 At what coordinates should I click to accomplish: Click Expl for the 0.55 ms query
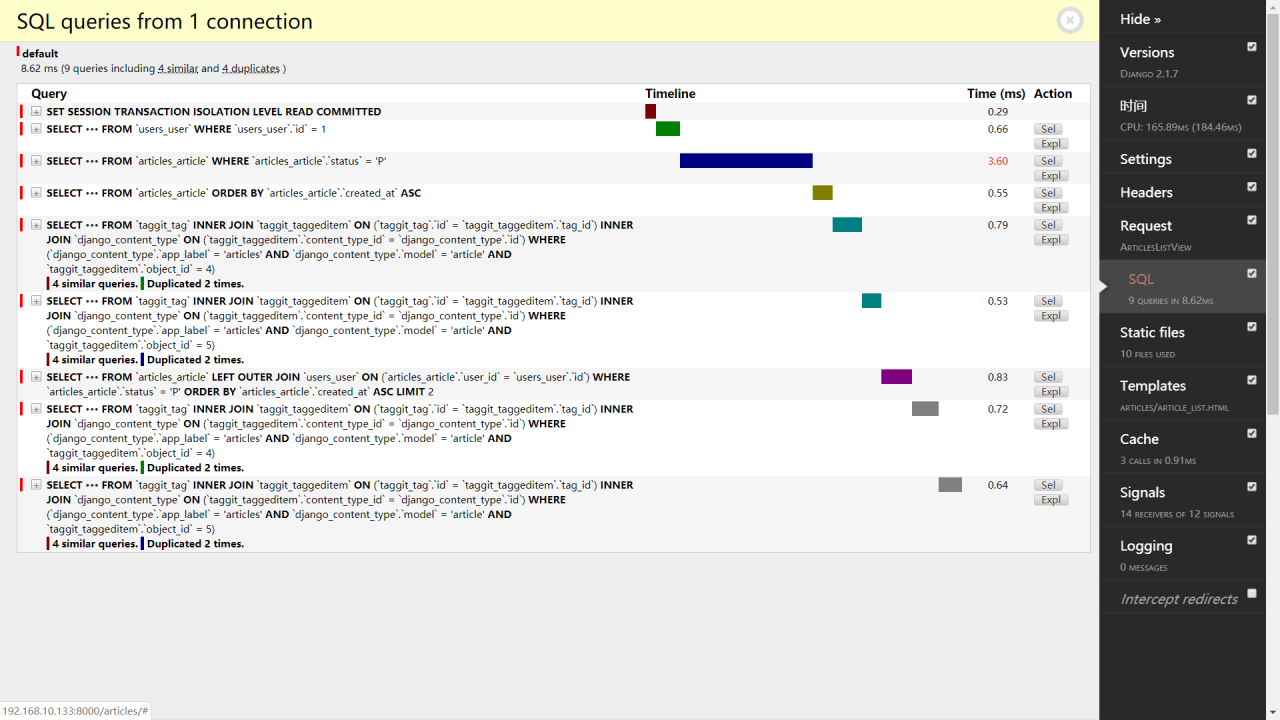pyautogui.click(x=1051, y=208)
